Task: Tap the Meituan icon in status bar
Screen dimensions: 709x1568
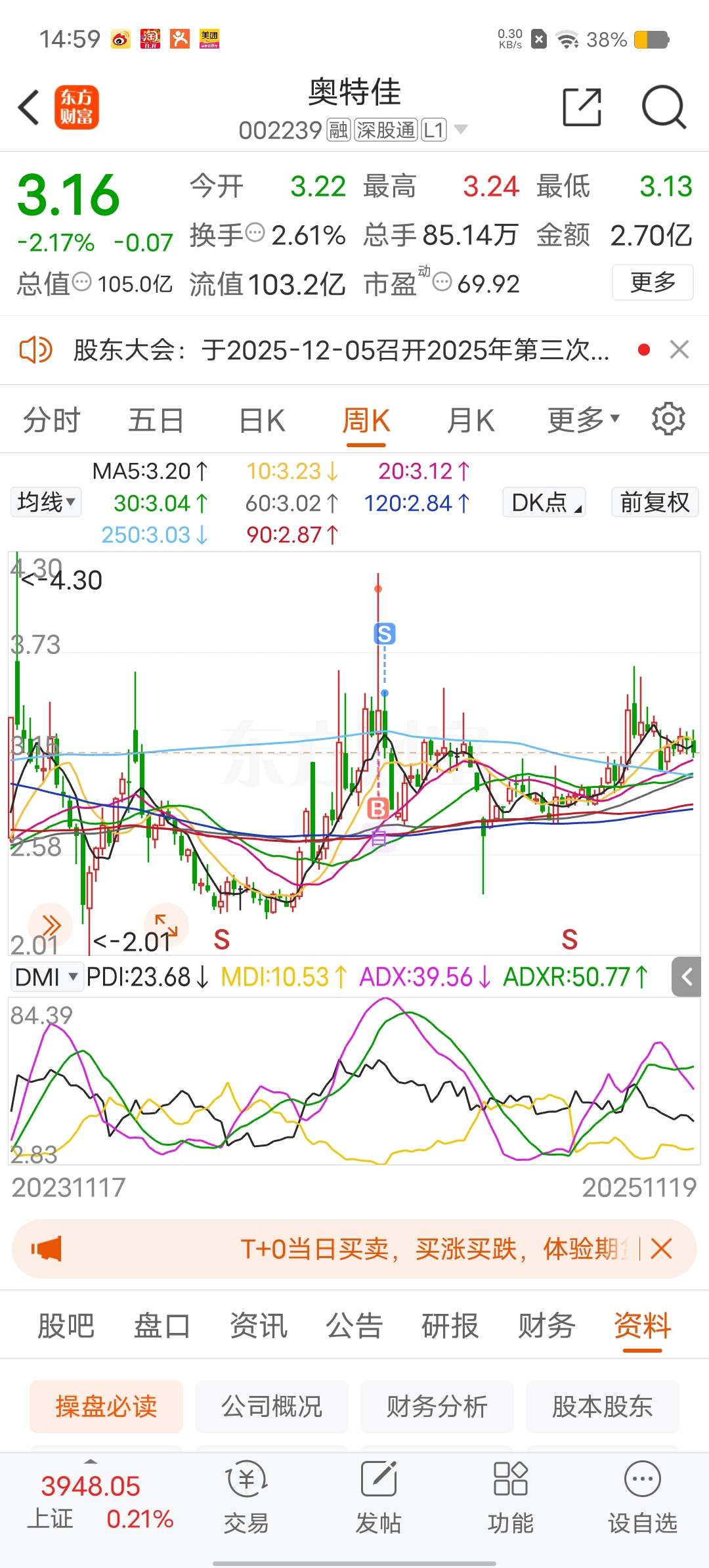Action: [x=209, y=39]
